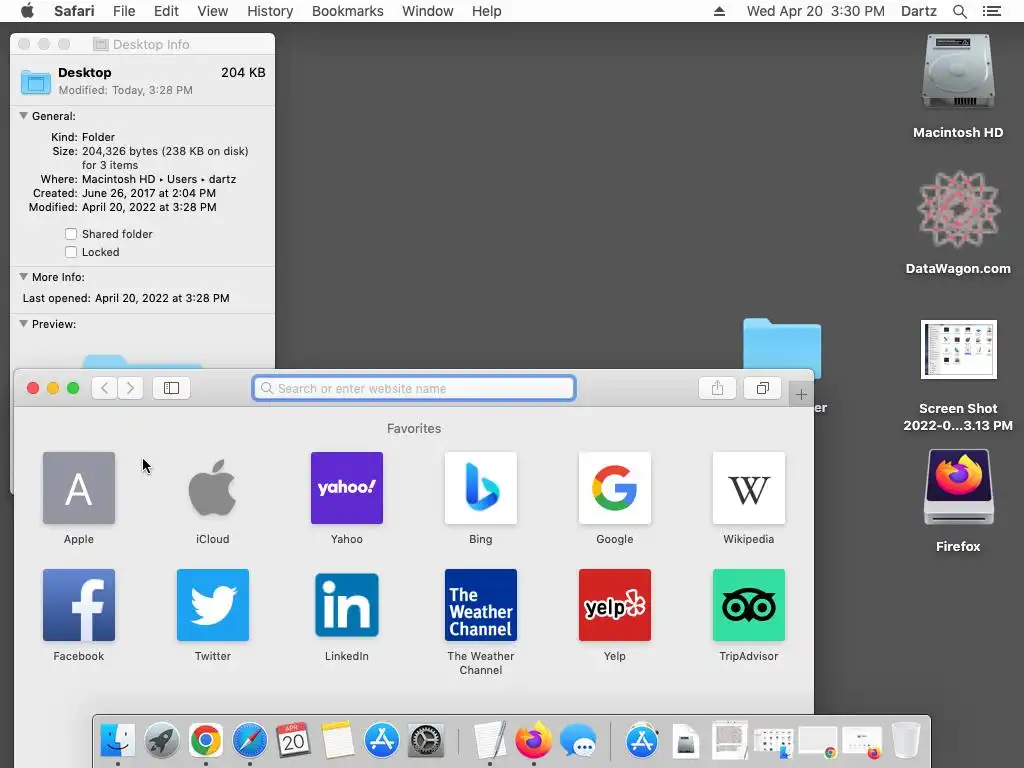Collapse the General section in Desktop Info

pyautogui.click(x=24, y=116)
